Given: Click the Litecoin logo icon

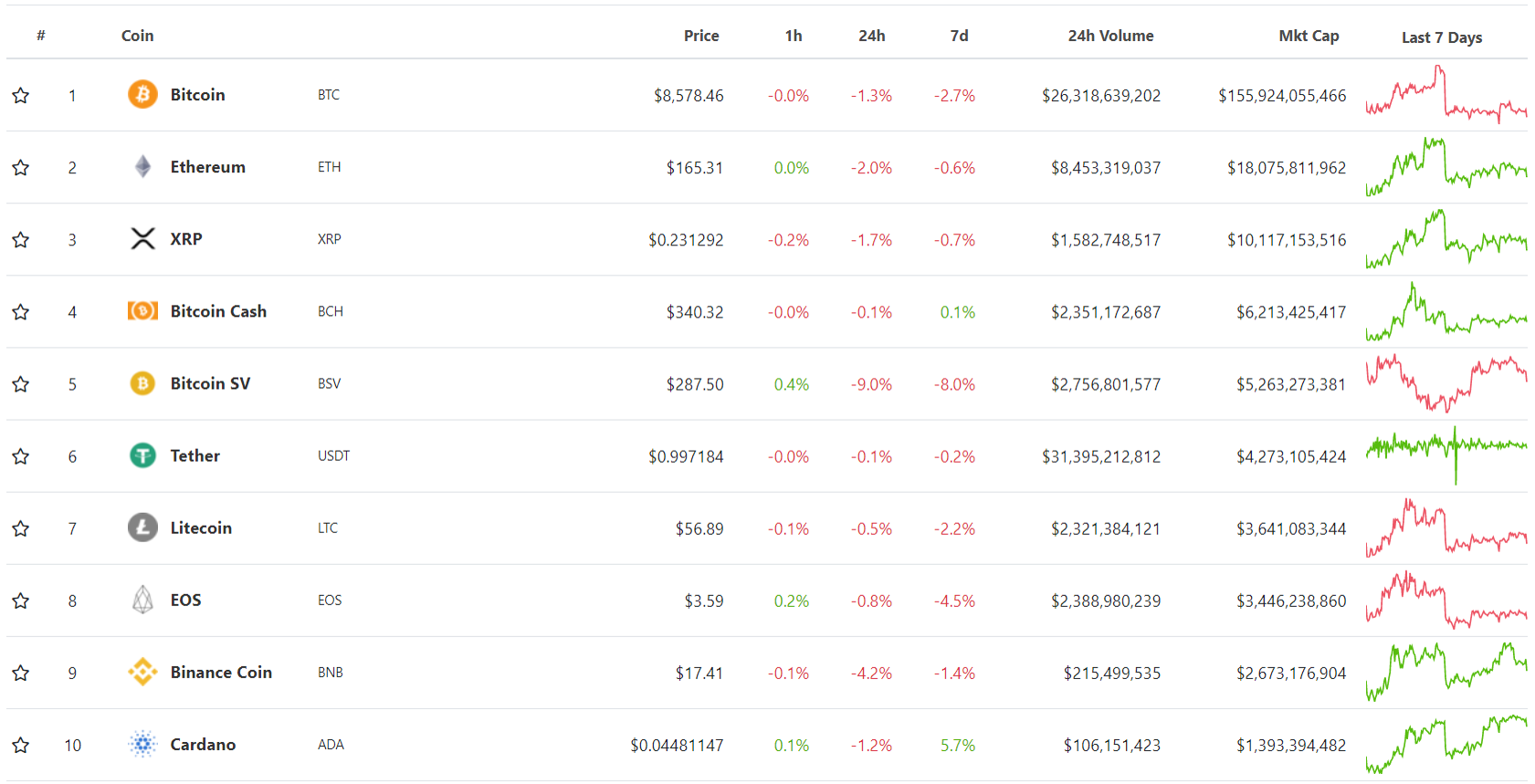Looking at the screenshot, I should [142, 528].
